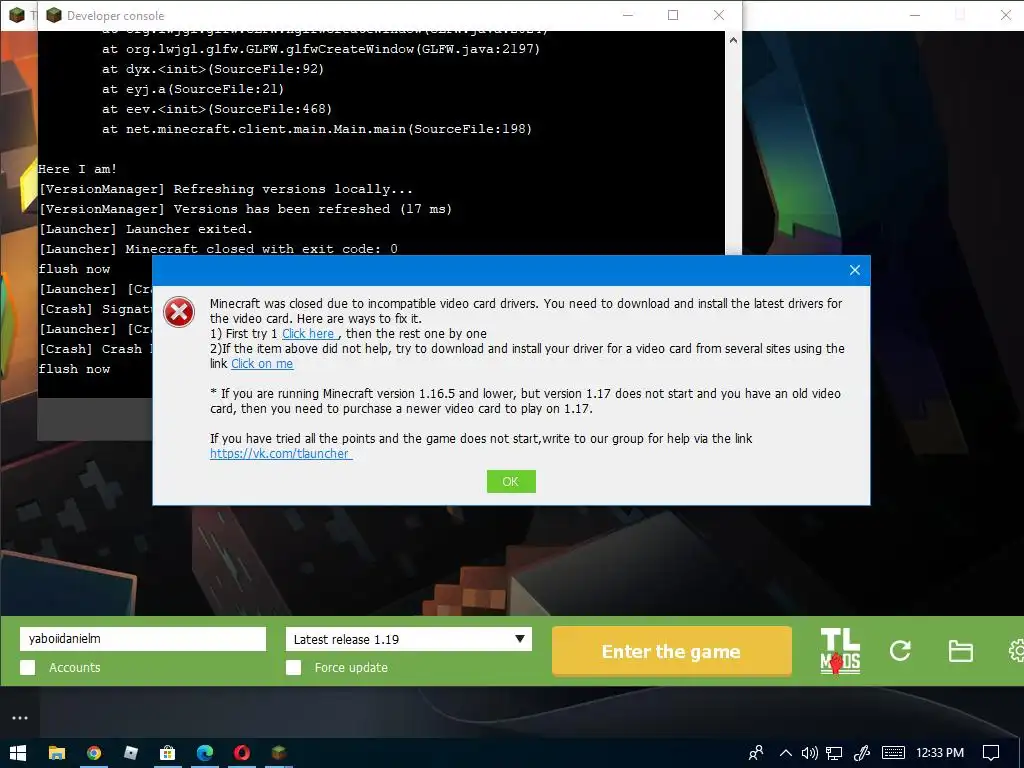Close the TLauncher main window
Viewport: 1024px width, 768px height.
click(1005, 15)
